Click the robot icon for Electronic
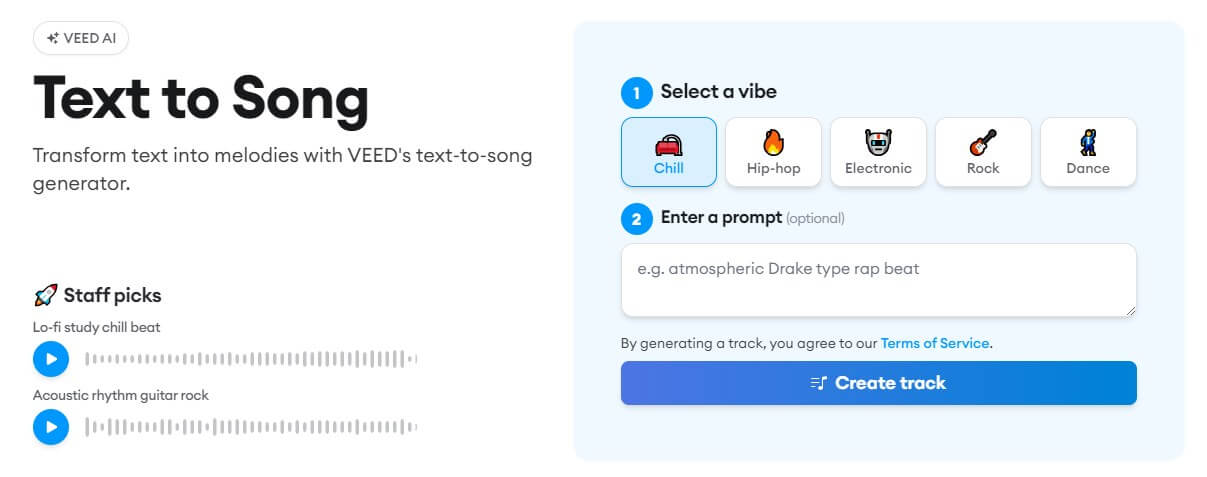Image resolution: width=1207 pixels, height=477 pixels. 878,143
